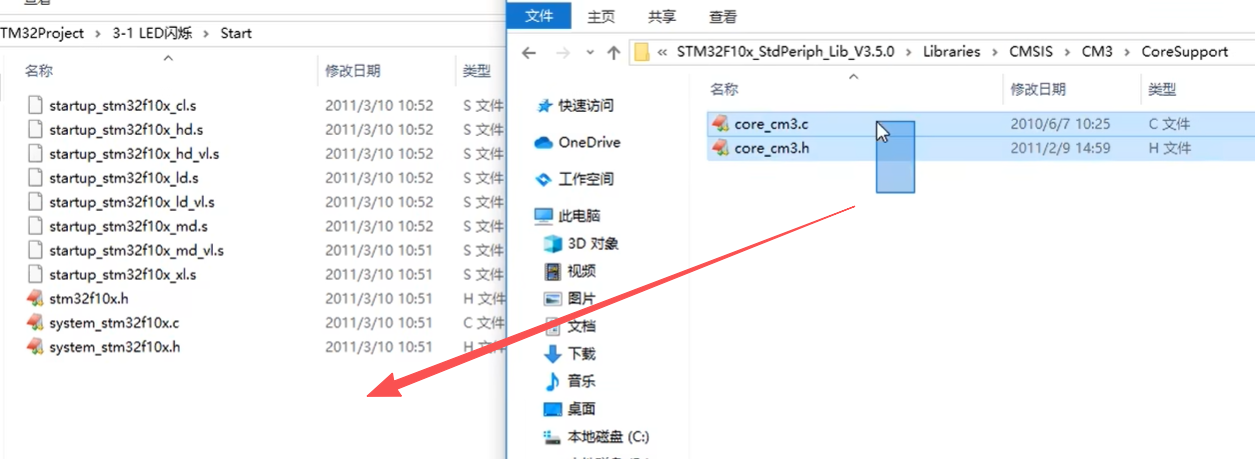The image size is (1255, 459).
Task: Sort right window by 修改日期 column
Action: [x=1038, y=89]
